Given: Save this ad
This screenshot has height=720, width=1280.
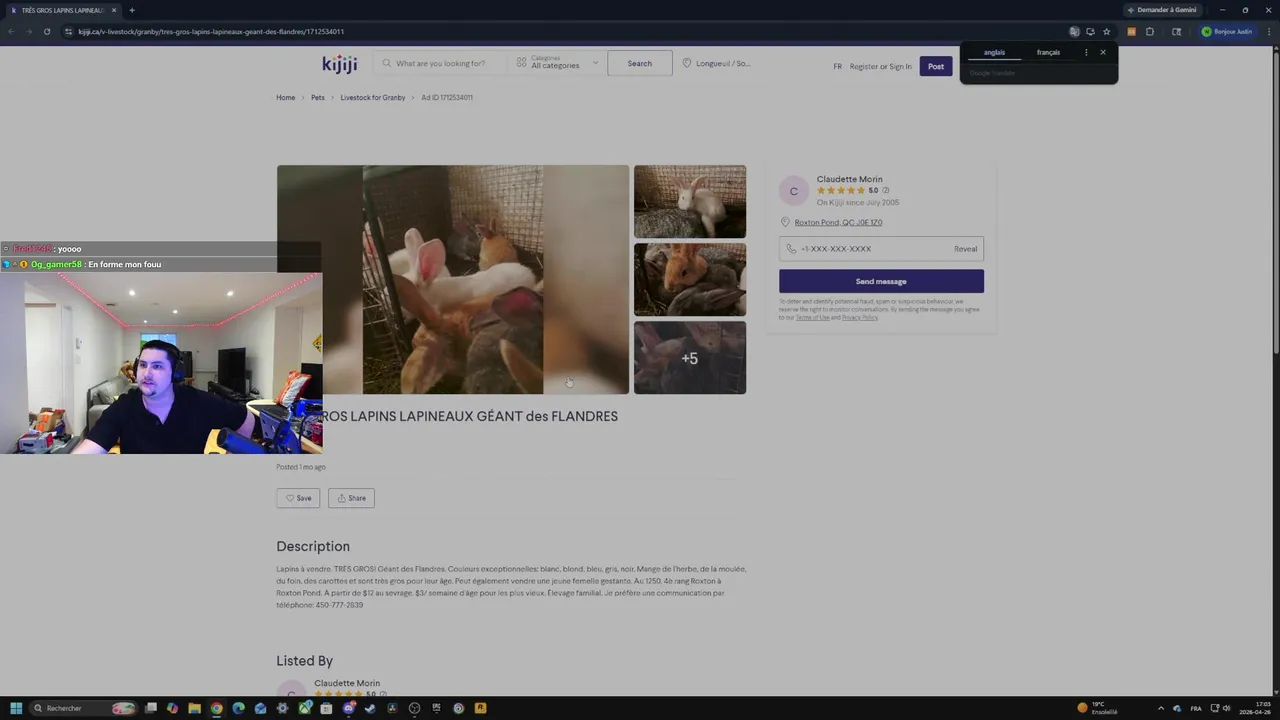Looking at the screenshot, I should click(x=298, y=498).
